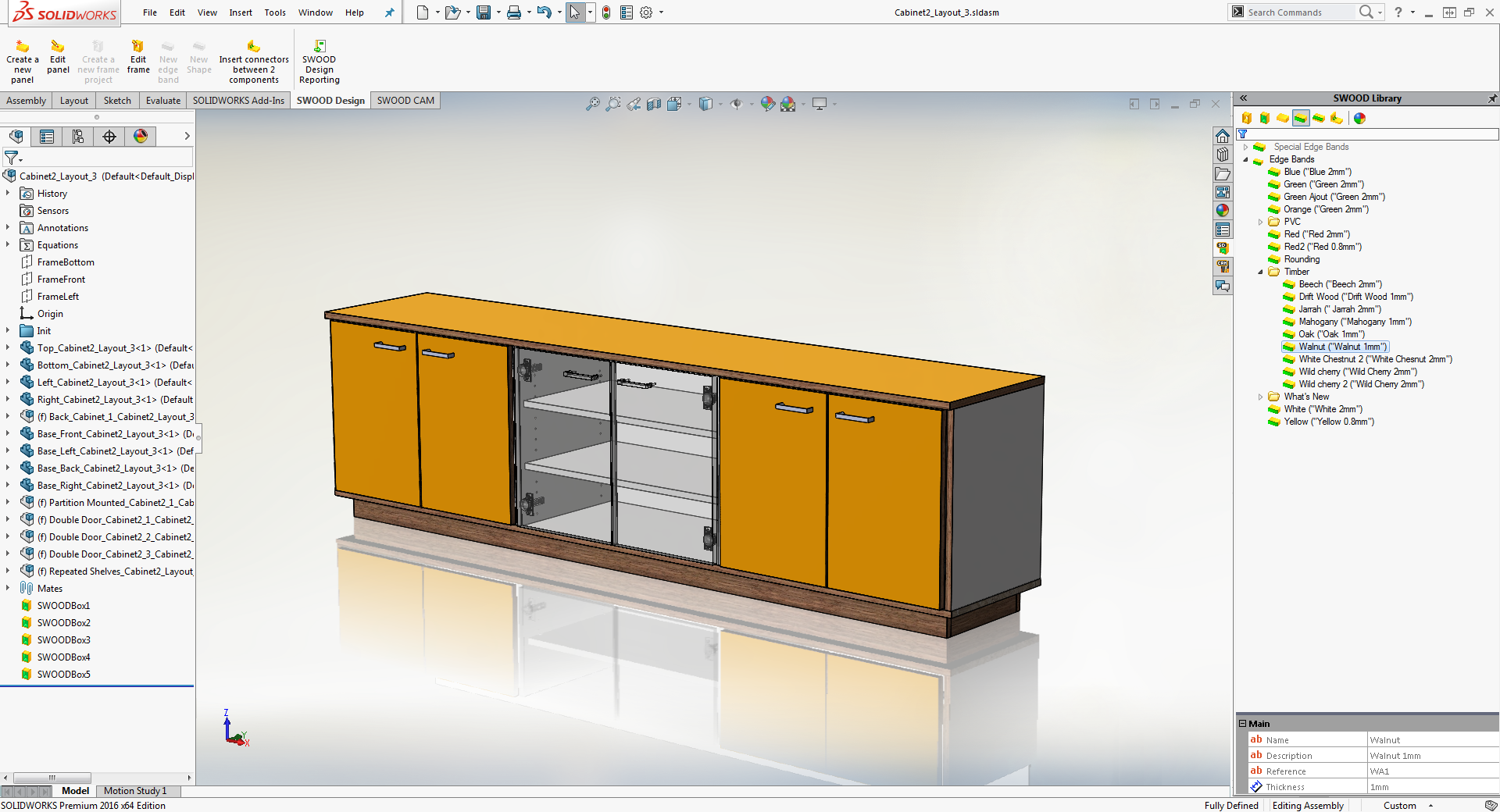1500x812 pixels.
Task: Click Insert connectors between 2 components
Action: (253, 47)
